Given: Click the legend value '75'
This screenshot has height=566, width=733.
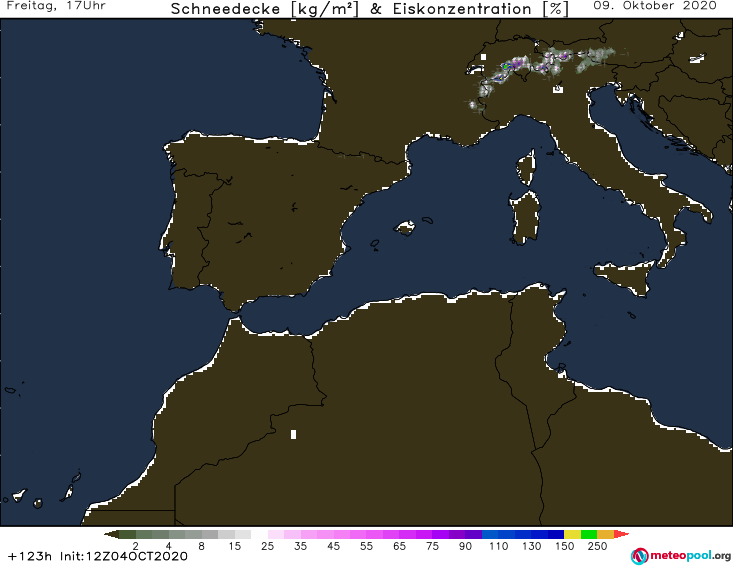Looking at the screenshot, I should pos(432,546).
